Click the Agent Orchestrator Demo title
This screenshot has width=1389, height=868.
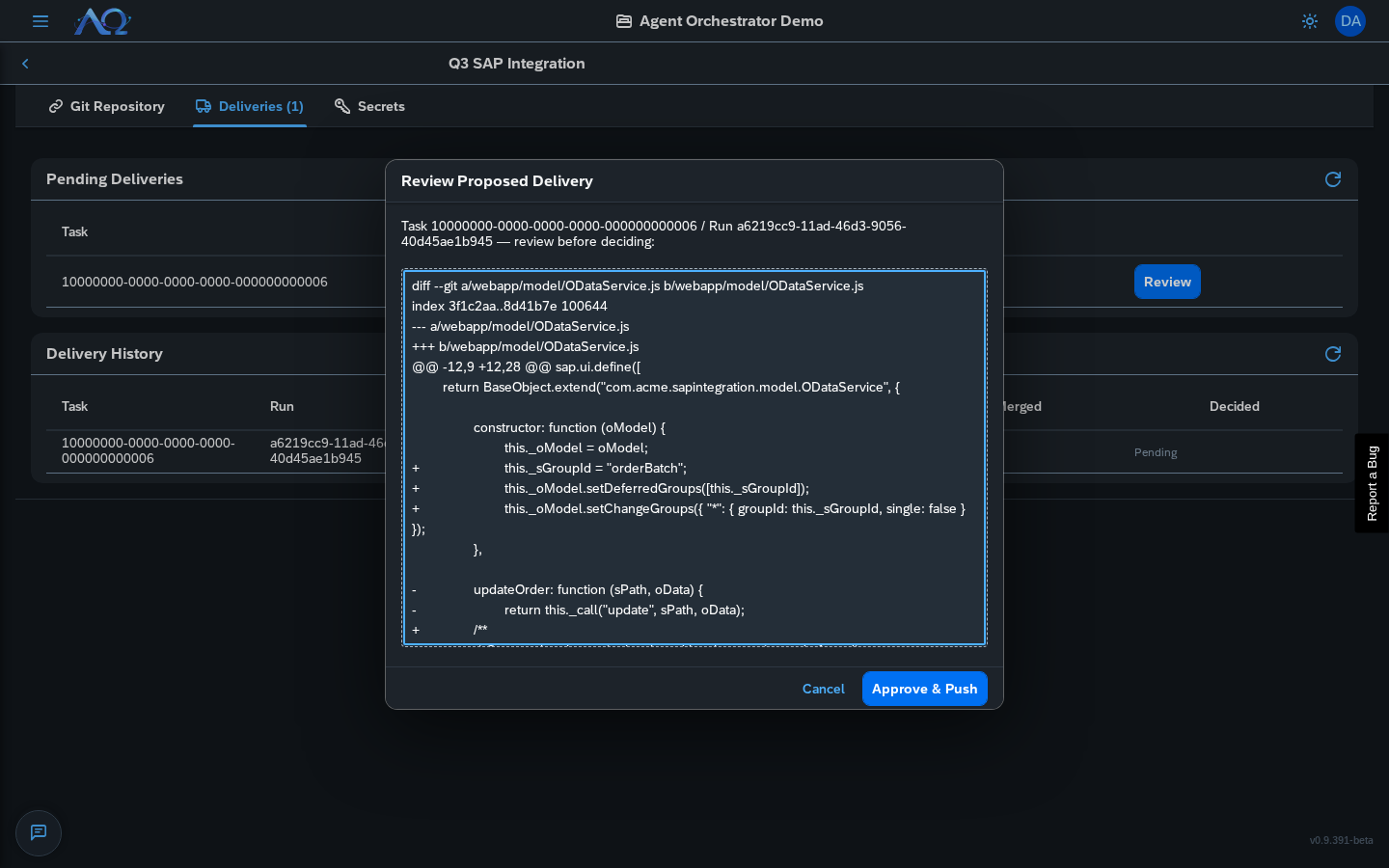[731, 21]
